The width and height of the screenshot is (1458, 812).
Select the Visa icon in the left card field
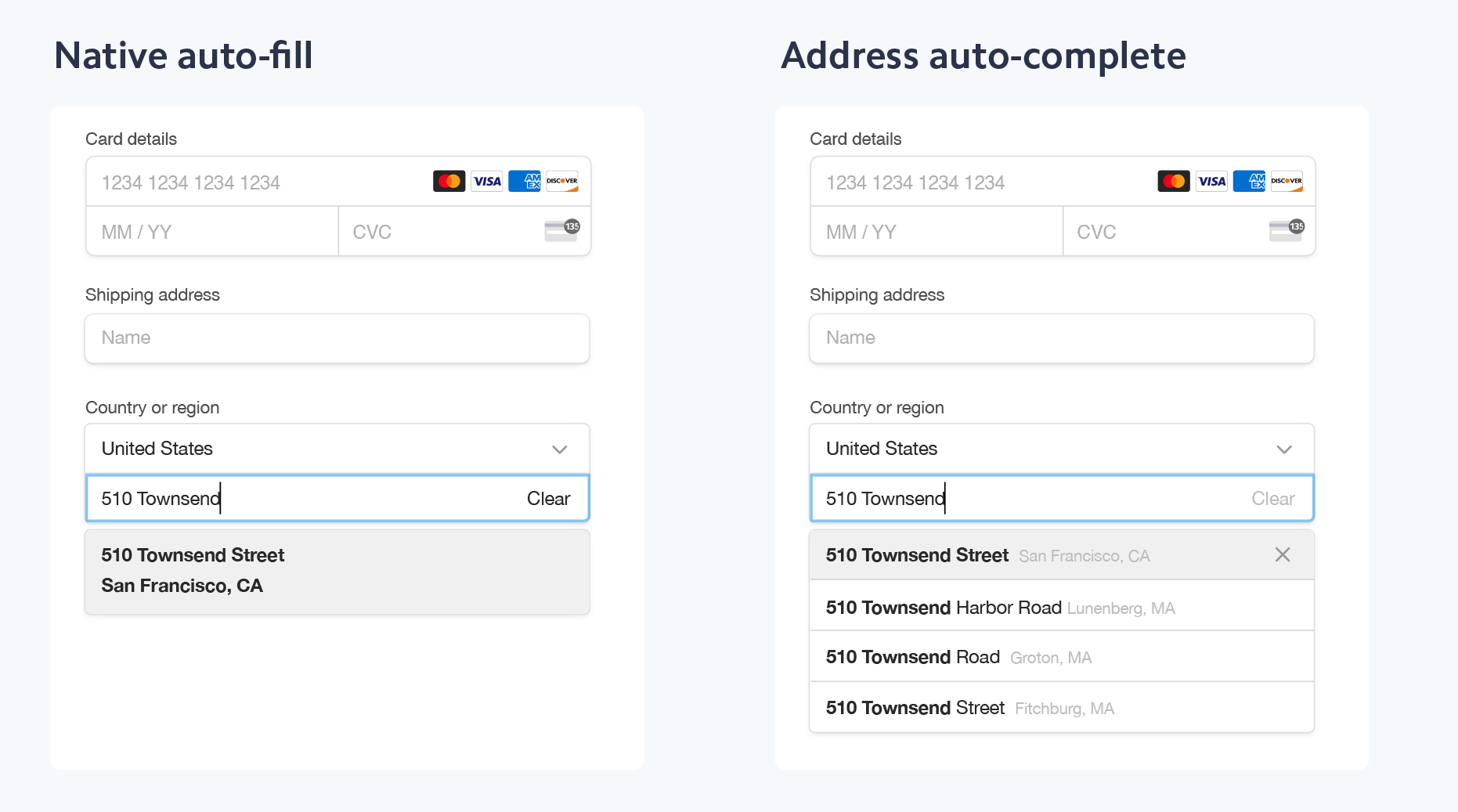pos(487,181)
